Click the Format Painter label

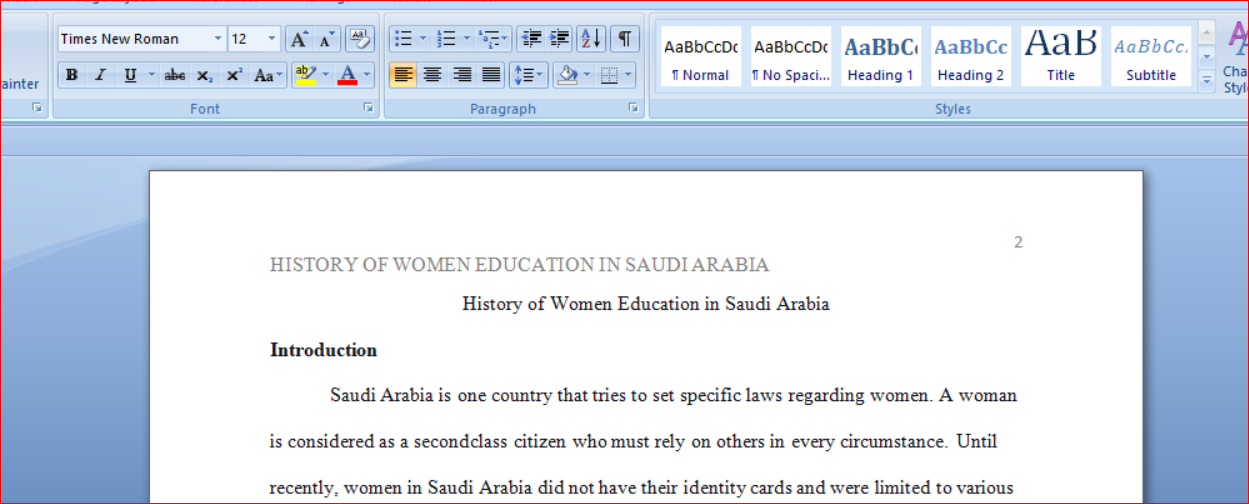coord(20,84)
